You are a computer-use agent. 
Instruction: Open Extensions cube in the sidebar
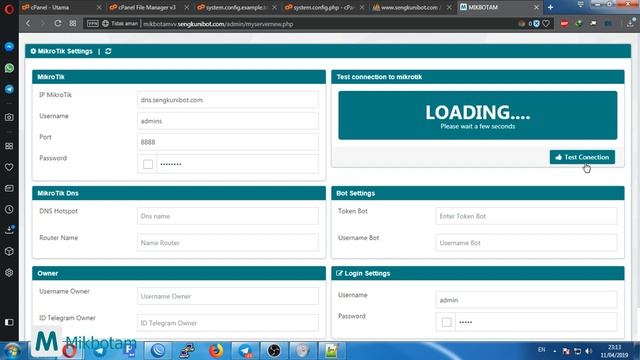pos(9,251)
